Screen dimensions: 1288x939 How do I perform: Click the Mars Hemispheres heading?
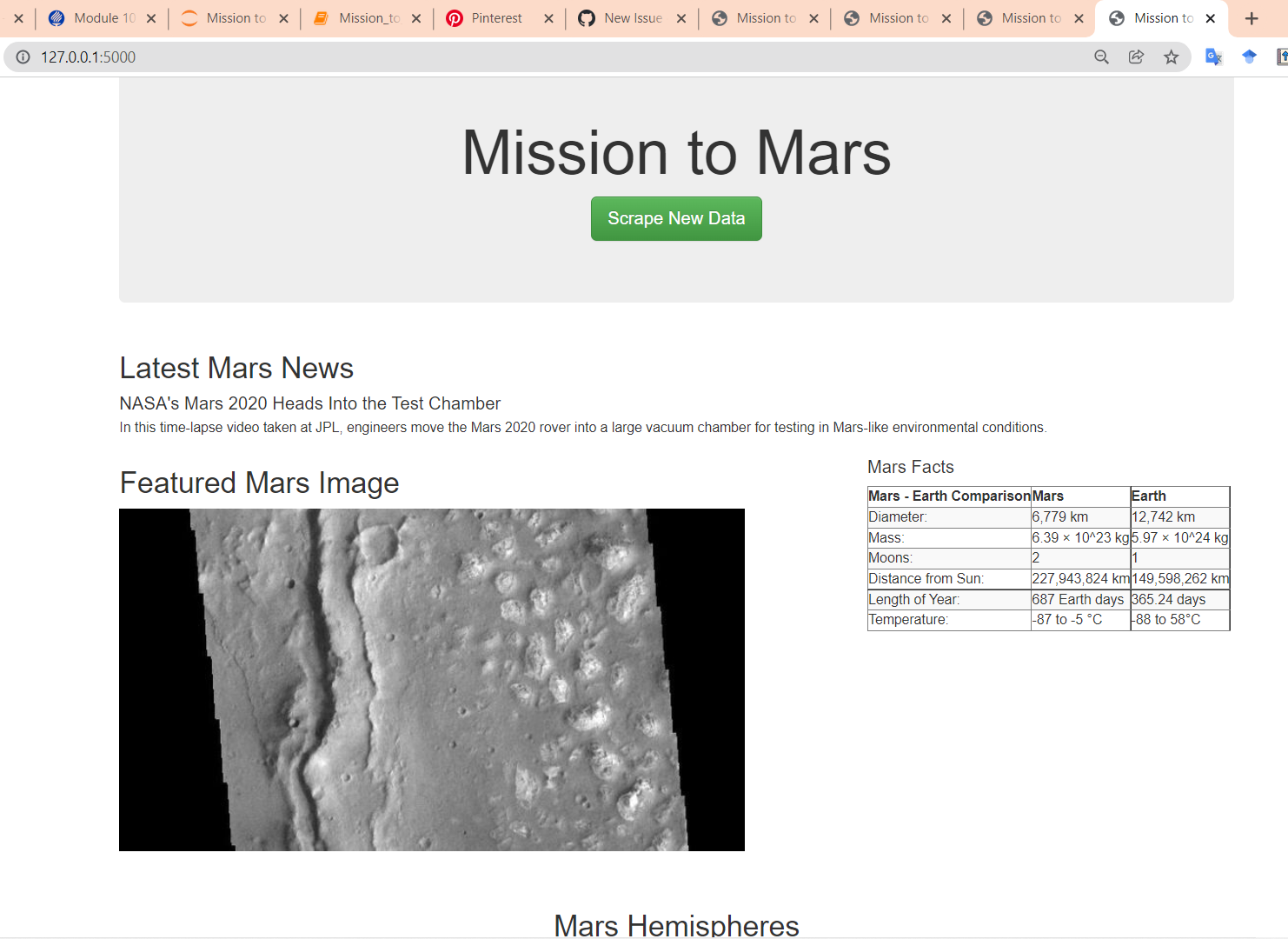(676, 925)
